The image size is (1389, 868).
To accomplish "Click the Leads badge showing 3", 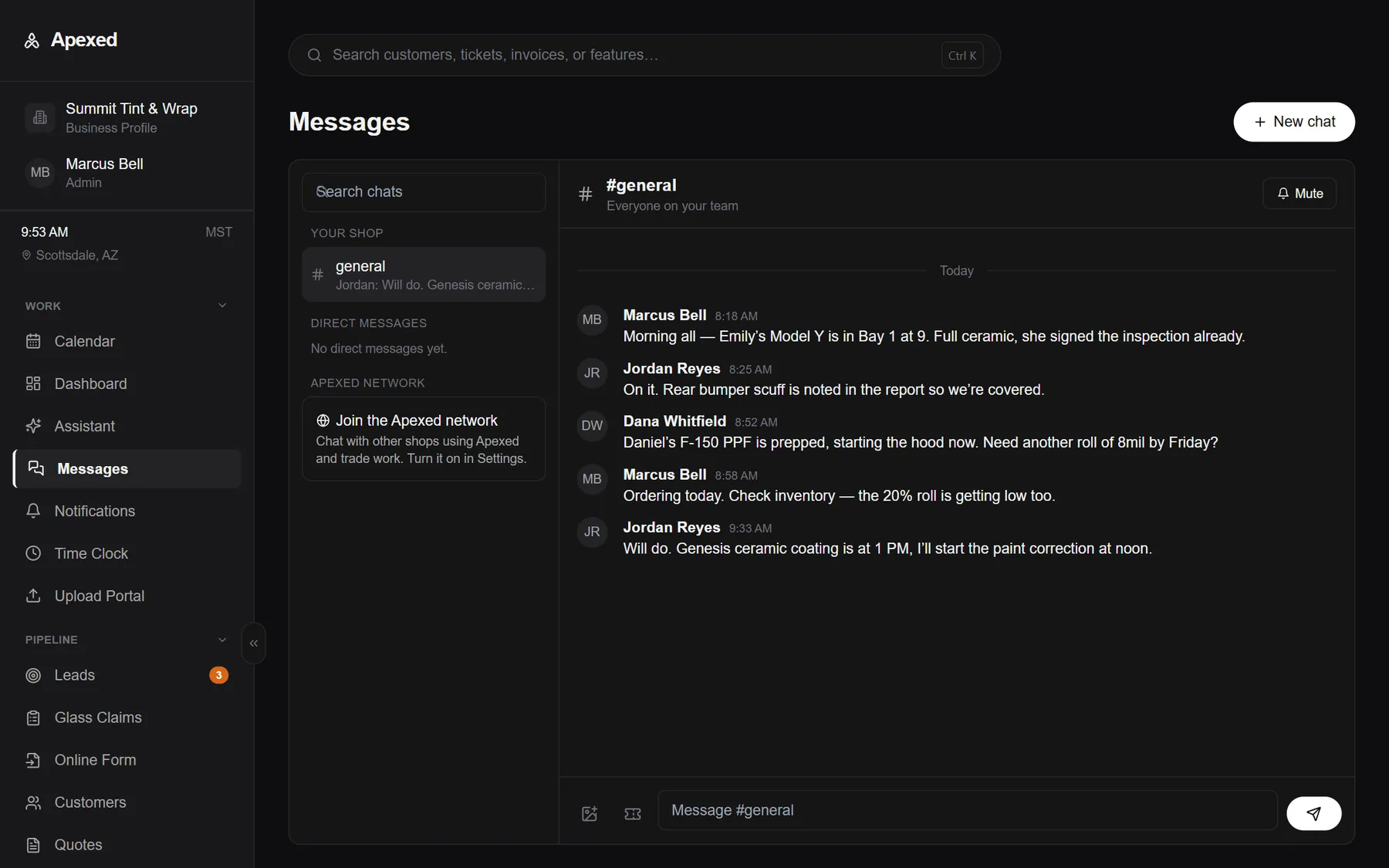I will pyautogui.click(x=219, y=675).
